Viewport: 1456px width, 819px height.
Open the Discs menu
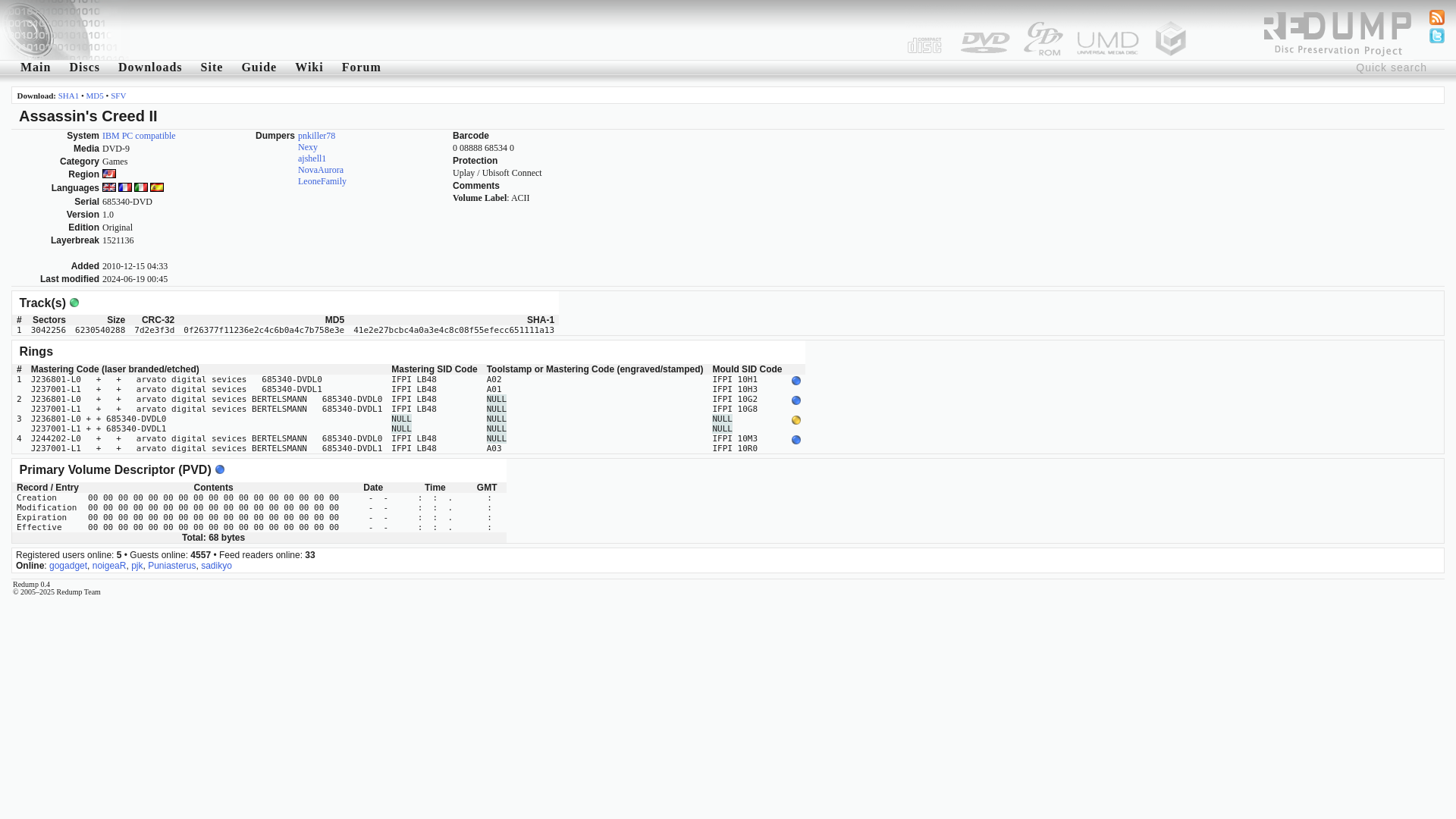84,67
